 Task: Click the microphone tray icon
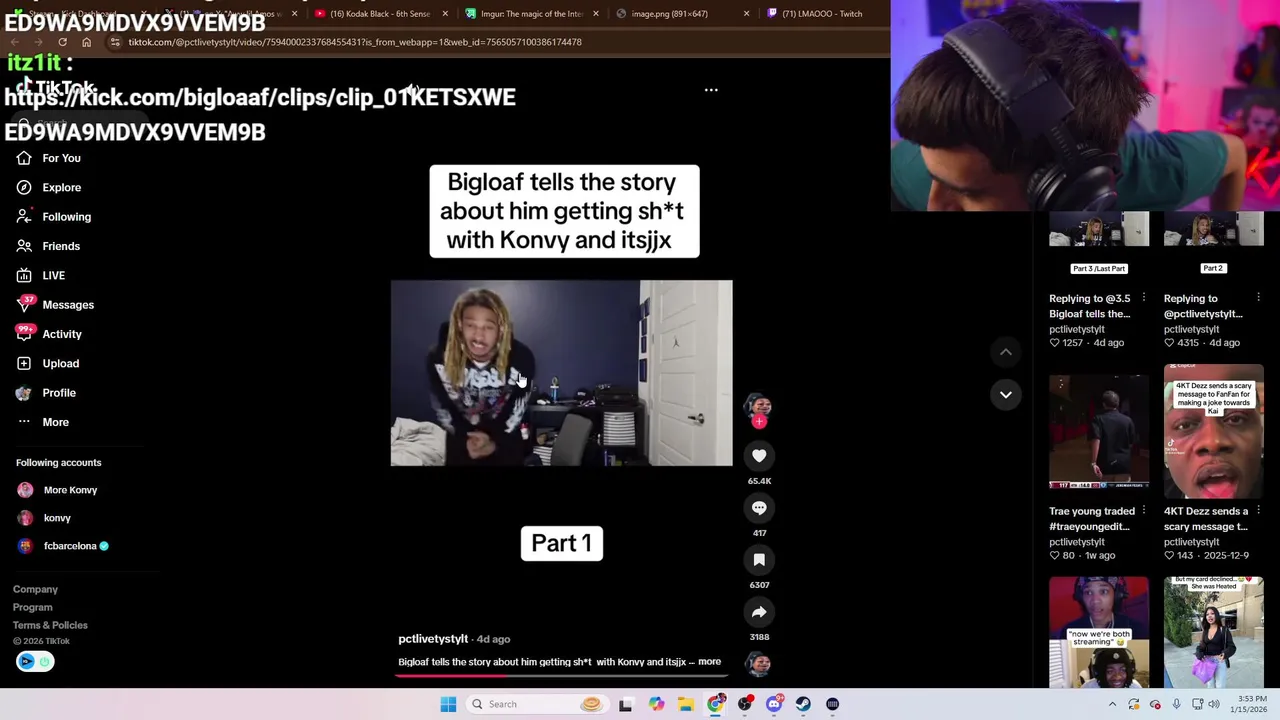[1176, 704]
